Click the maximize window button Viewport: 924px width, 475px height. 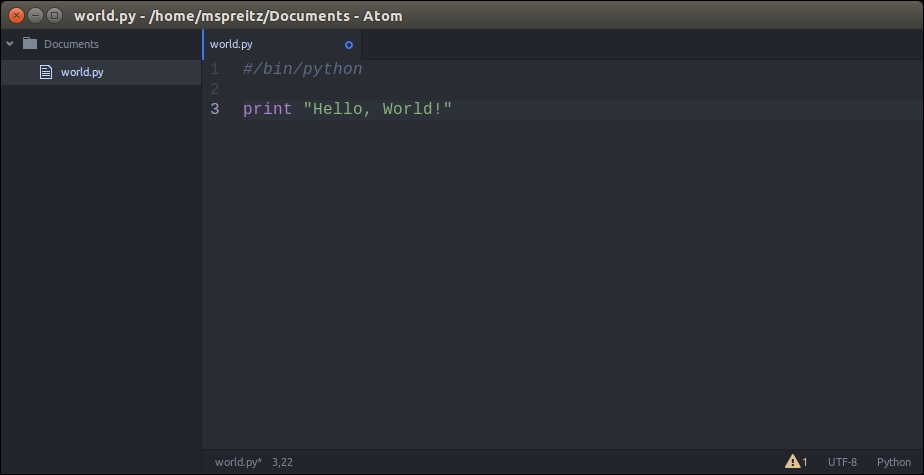[x=54, y=15]
